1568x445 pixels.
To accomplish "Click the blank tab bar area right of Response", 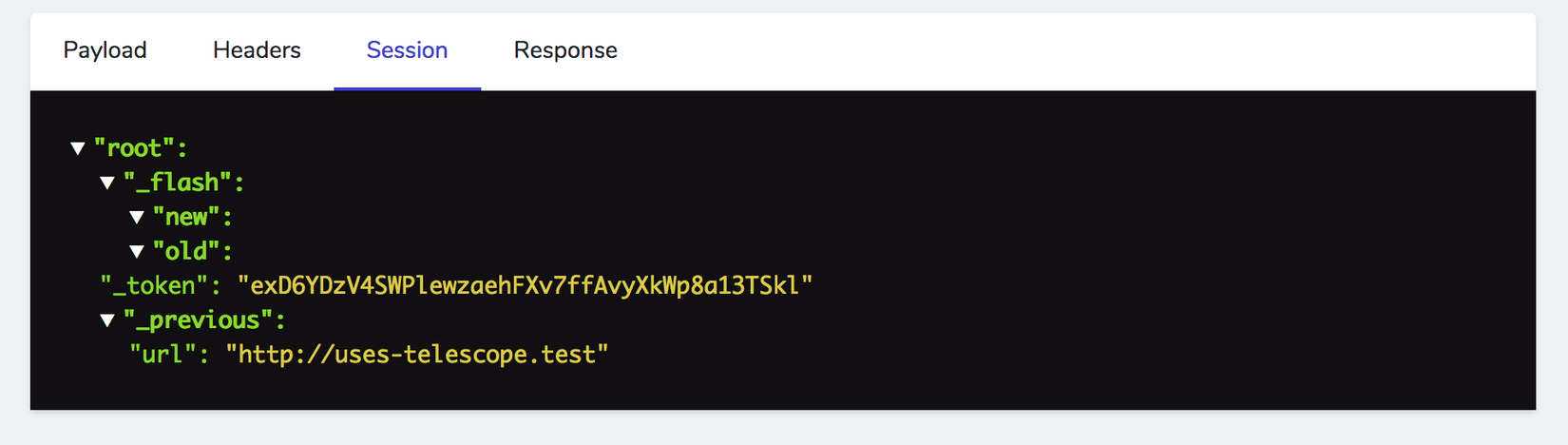I will point(1045,50).
